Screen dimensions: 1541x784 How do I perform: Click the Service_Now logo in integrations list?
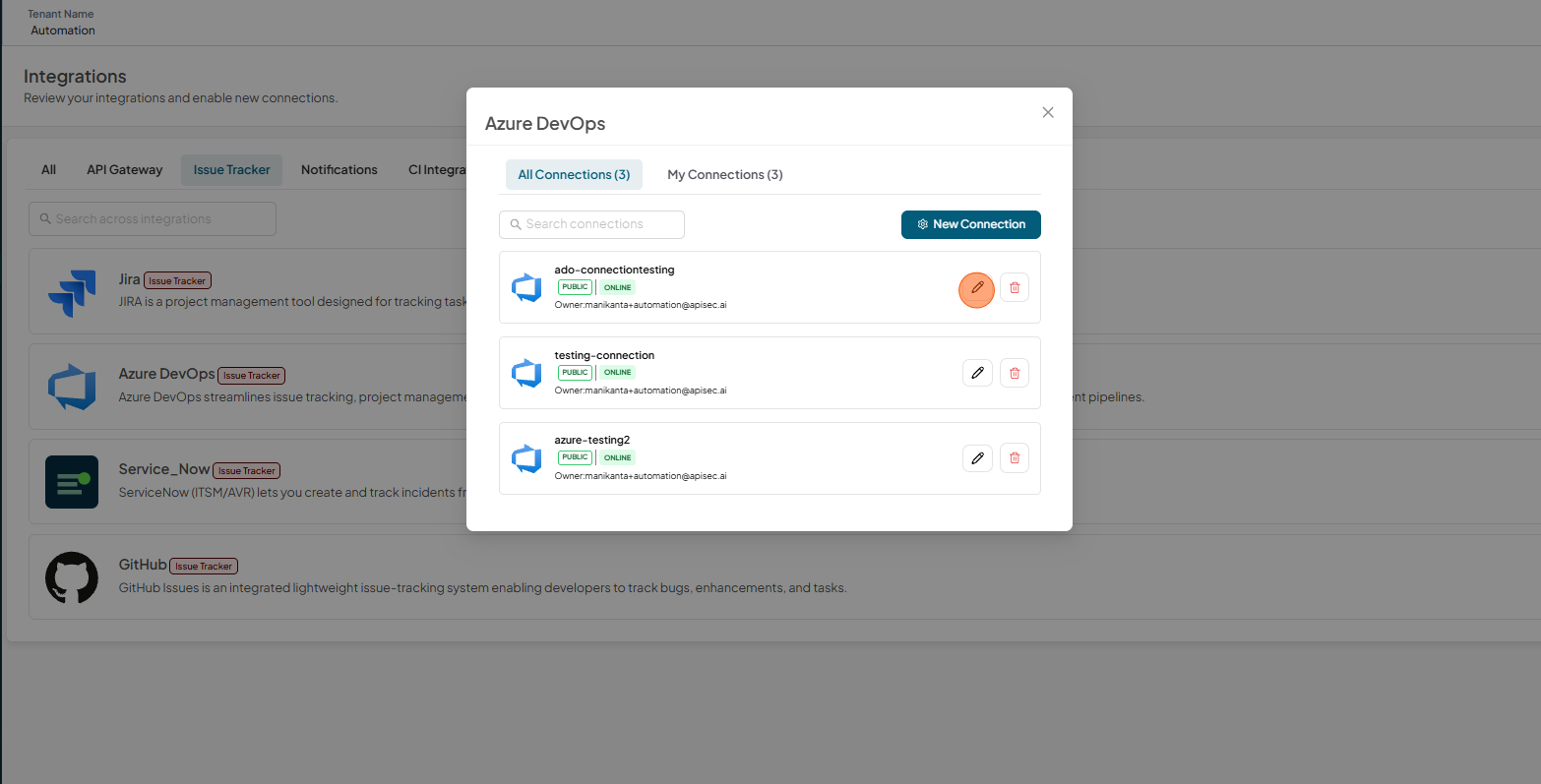[x=72, y=481]
